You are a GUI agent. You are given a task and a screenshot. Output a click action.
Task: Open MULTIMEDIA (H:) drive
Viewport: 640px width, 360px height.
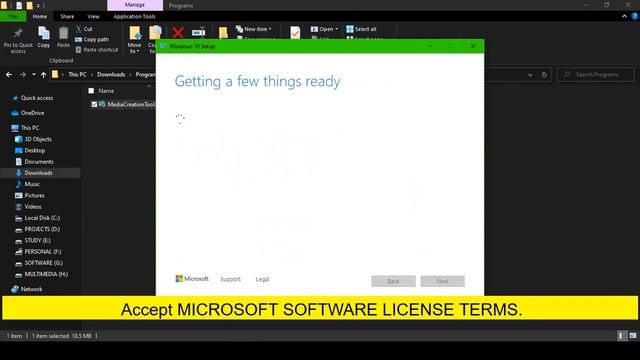[x=46, y=274]
